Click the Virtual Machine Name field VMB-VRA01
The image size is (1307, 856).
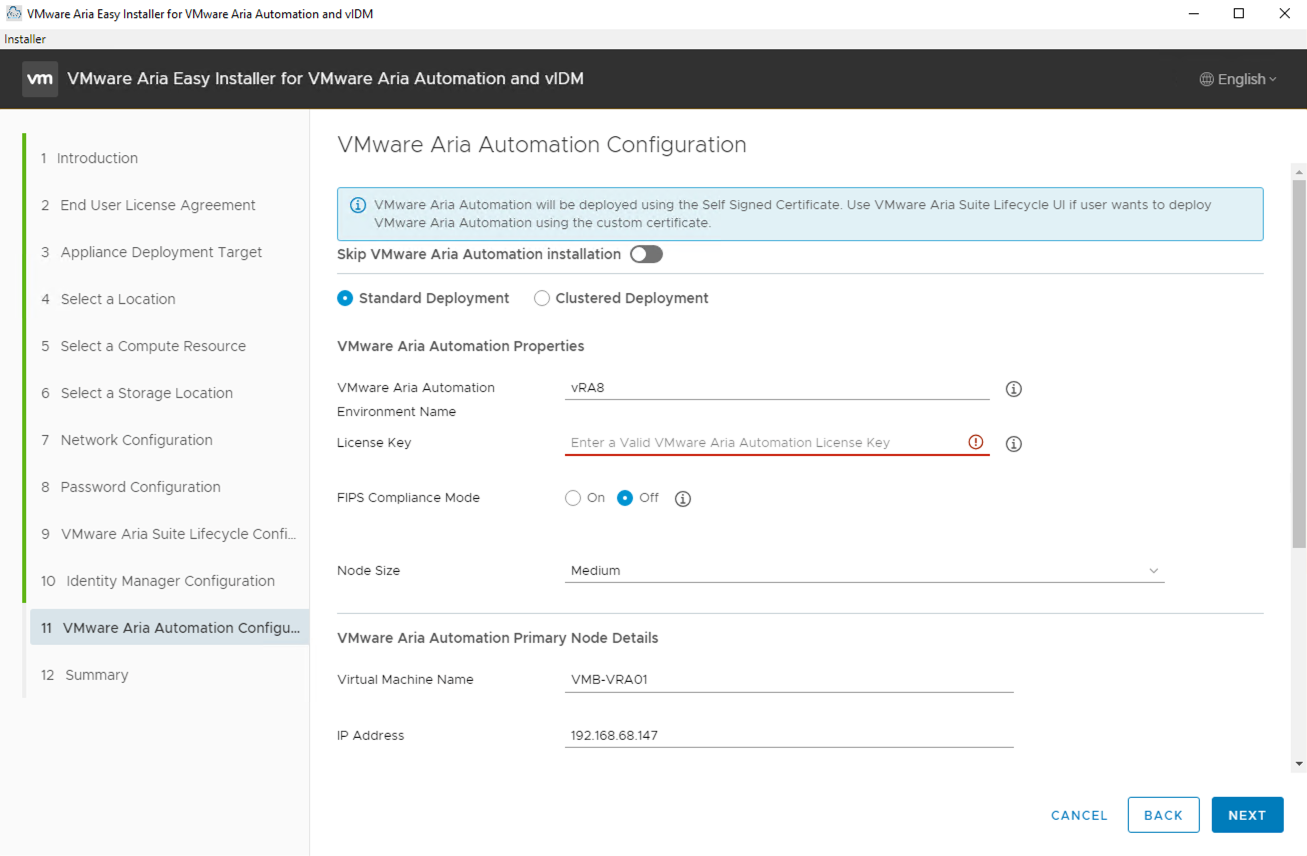pos(789,680)
